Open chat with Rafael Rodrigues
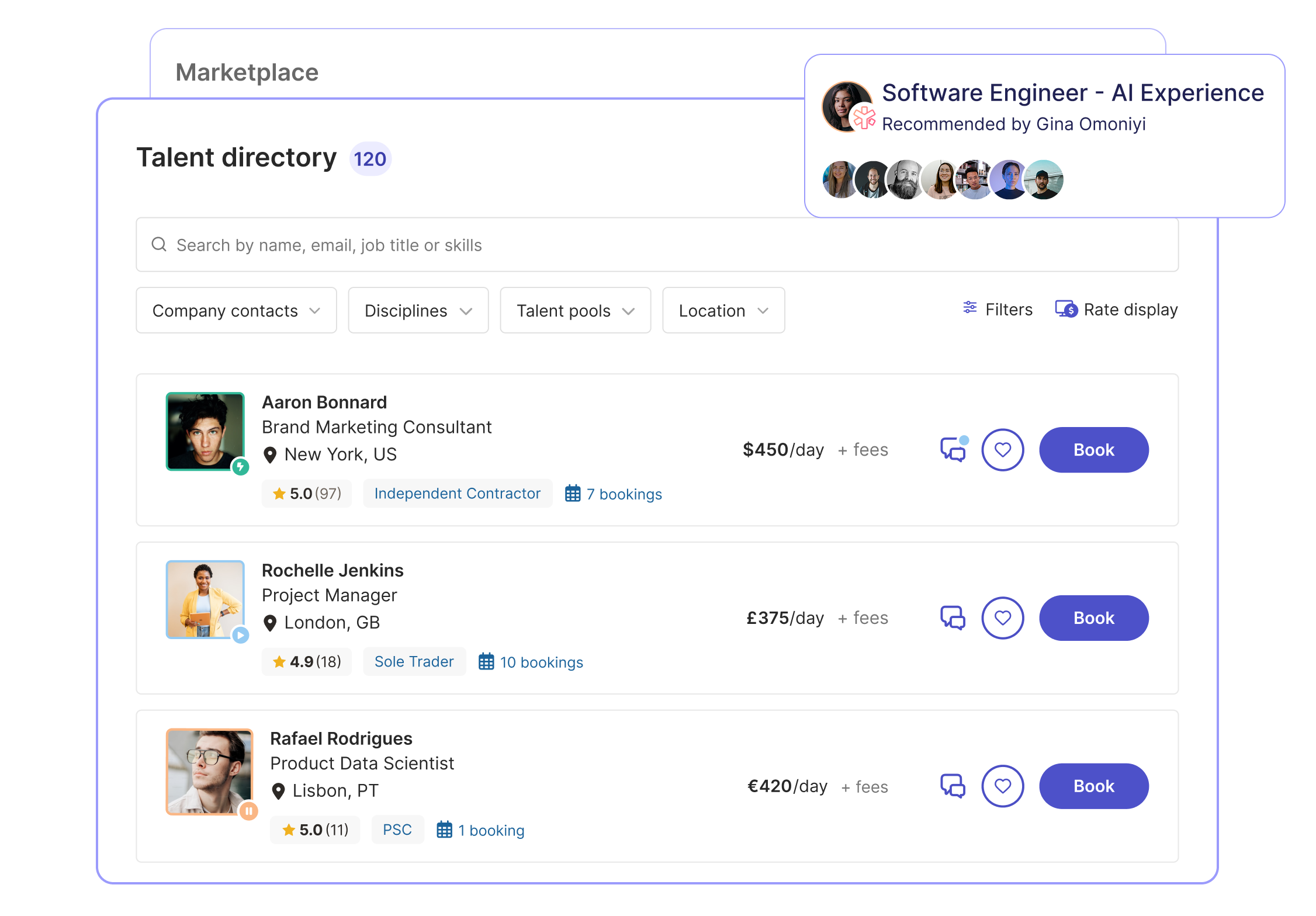This screenshot has width=1316, height=916. click(953, 786)
